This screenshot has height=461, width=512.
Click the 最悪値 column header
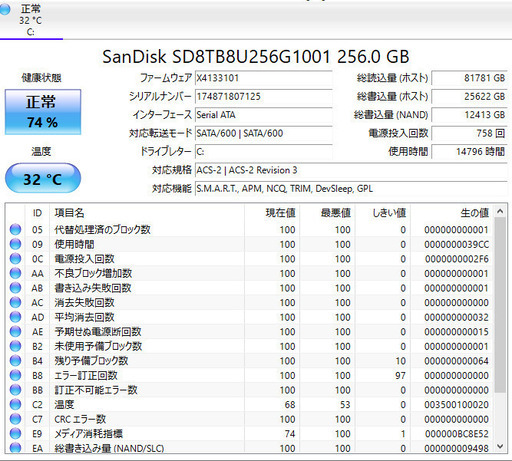[x=327, y=213]
